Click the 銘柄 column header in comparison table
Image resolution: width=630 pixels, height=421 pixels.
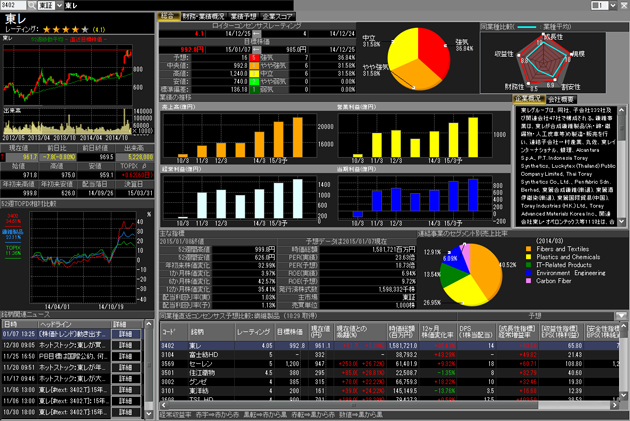pyautogui.click(x=211, y=332)
